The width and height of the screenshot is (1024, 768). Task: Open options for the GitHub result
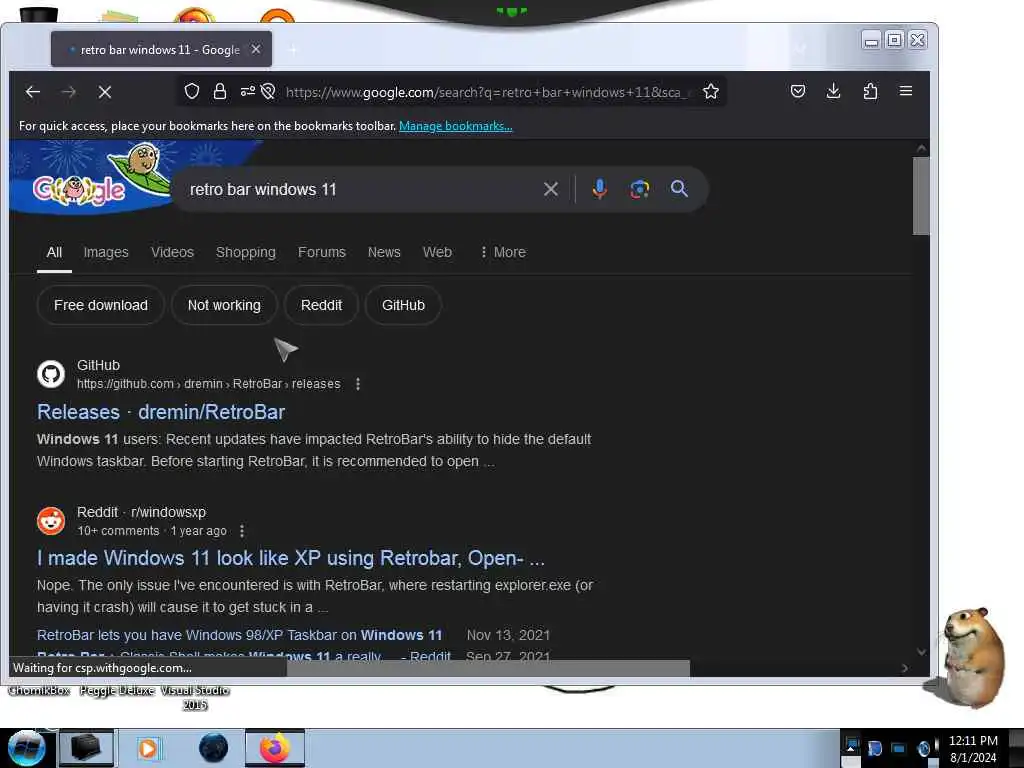(x=358, y=384)
